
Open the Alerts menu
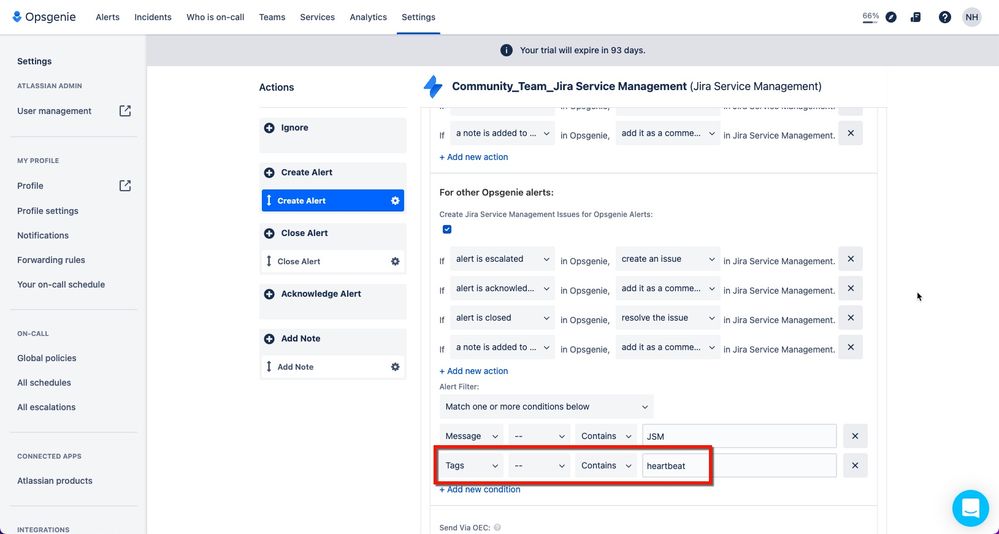(107, 17)
